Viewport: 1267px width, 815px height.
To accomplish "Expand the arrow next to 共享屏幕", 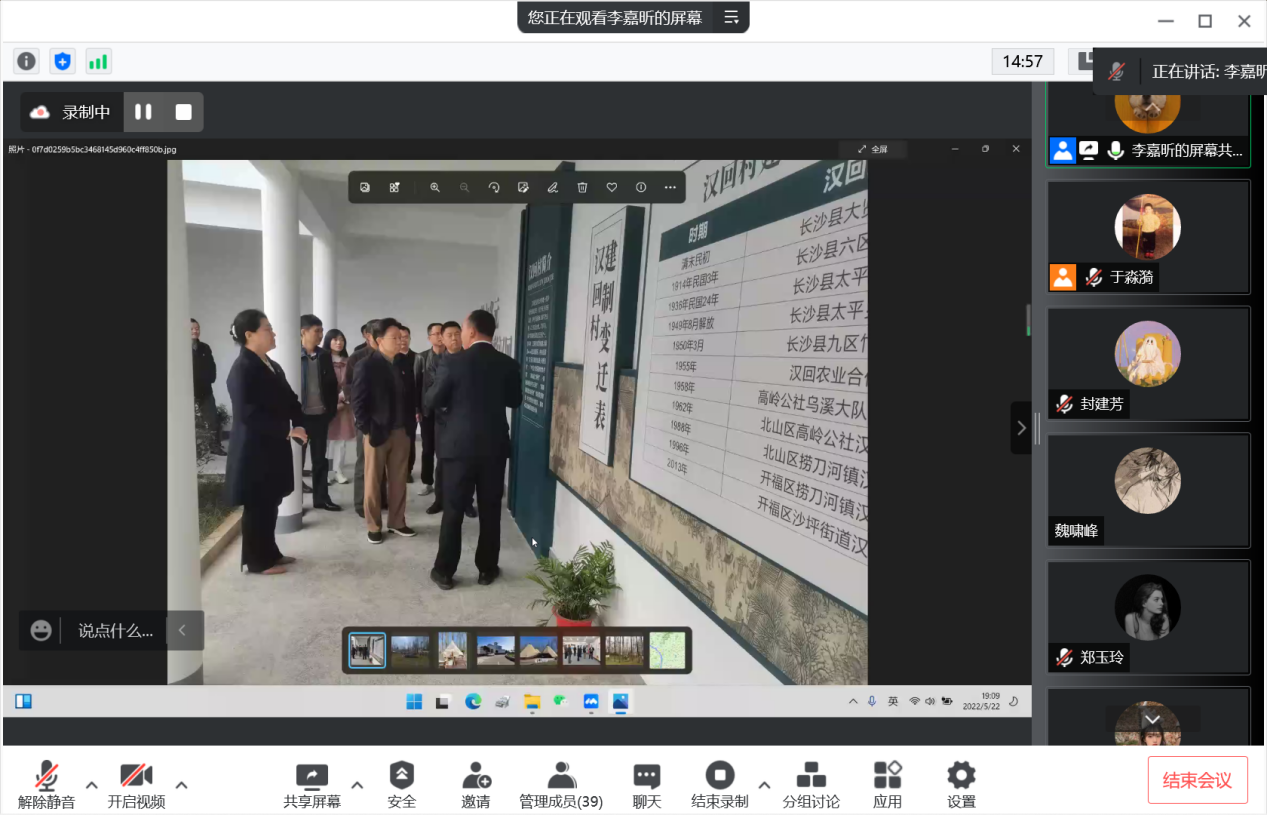I will point(357,785).
